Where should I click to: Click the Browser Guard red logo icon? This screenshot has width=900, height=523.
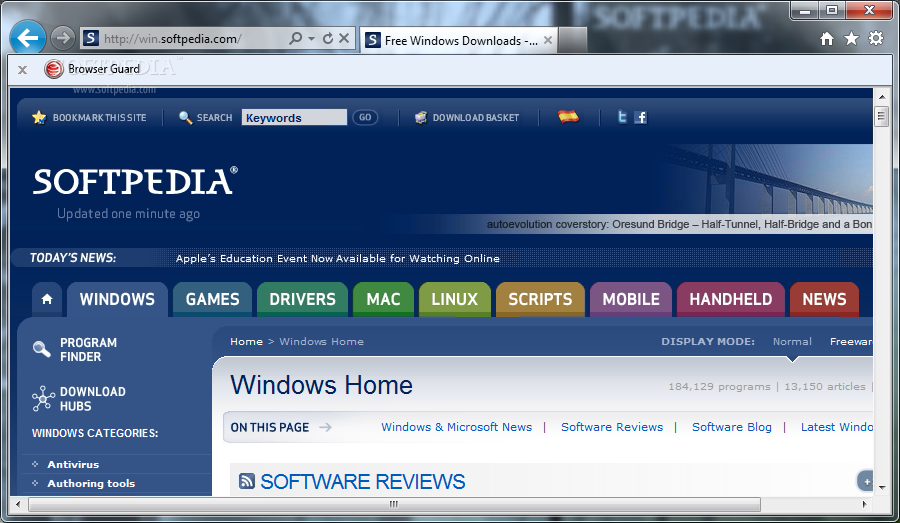(x=53, y=69)
